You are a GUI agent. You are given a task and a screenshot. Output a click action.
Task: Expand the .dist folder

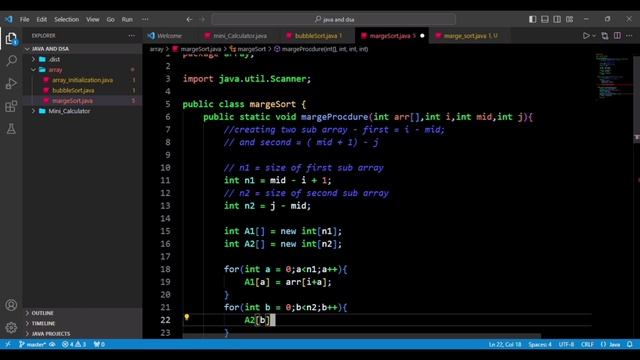coord(82,59)
